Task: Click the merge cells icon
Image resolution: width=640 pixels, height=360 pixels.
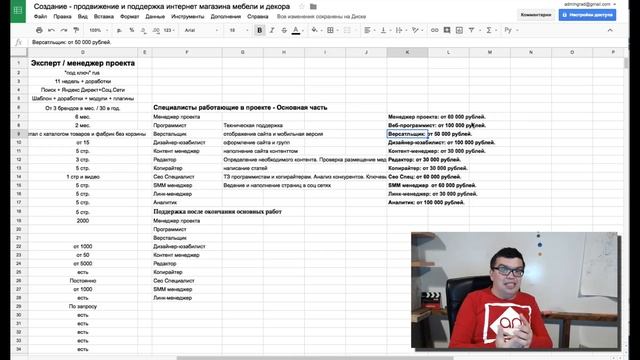Action: (x=347, y=30)
